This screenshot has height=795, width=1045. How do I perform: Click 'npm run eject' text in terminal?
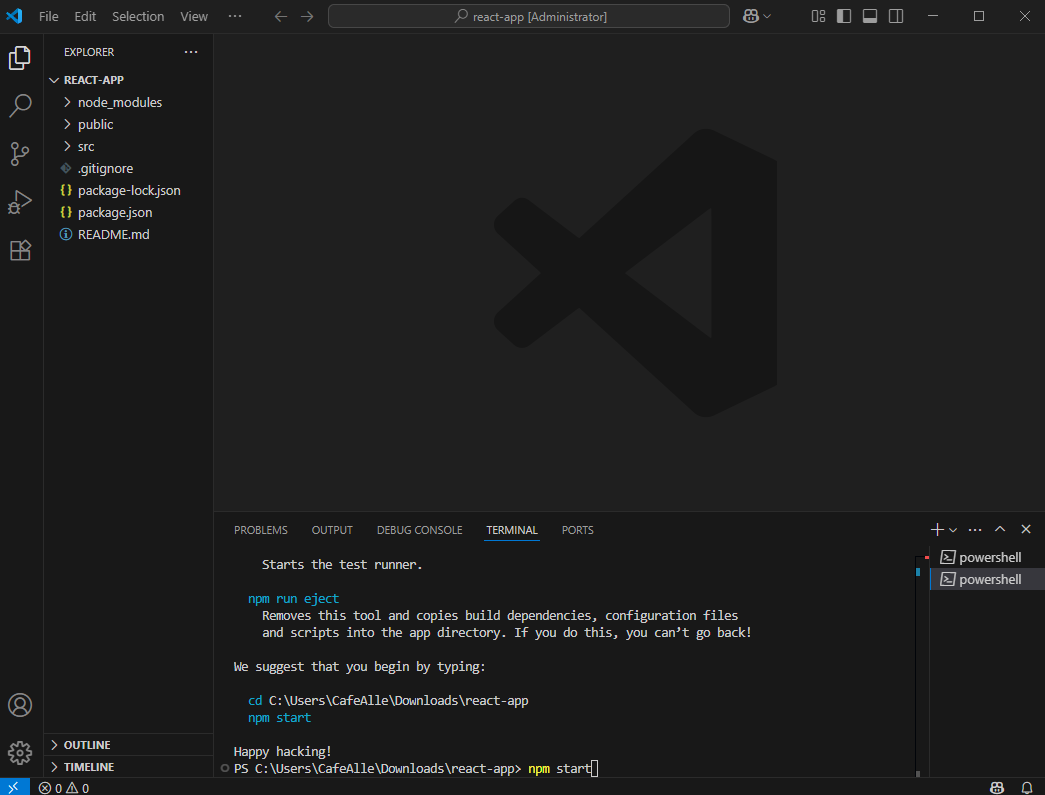293,598
